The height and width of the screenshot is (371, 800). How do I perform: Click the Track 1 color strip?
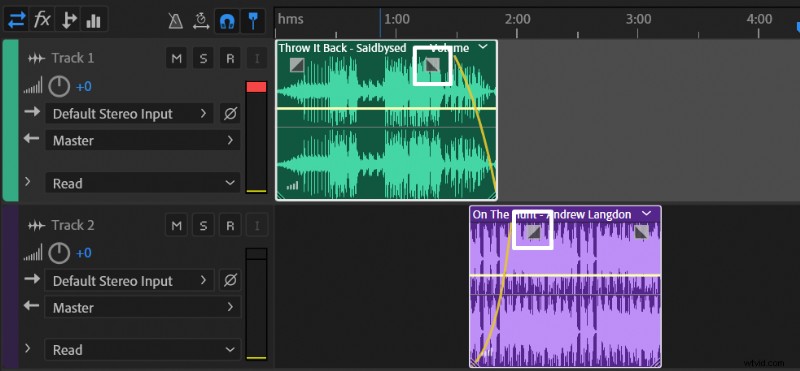pyautogui.click(x=10, y=120)
